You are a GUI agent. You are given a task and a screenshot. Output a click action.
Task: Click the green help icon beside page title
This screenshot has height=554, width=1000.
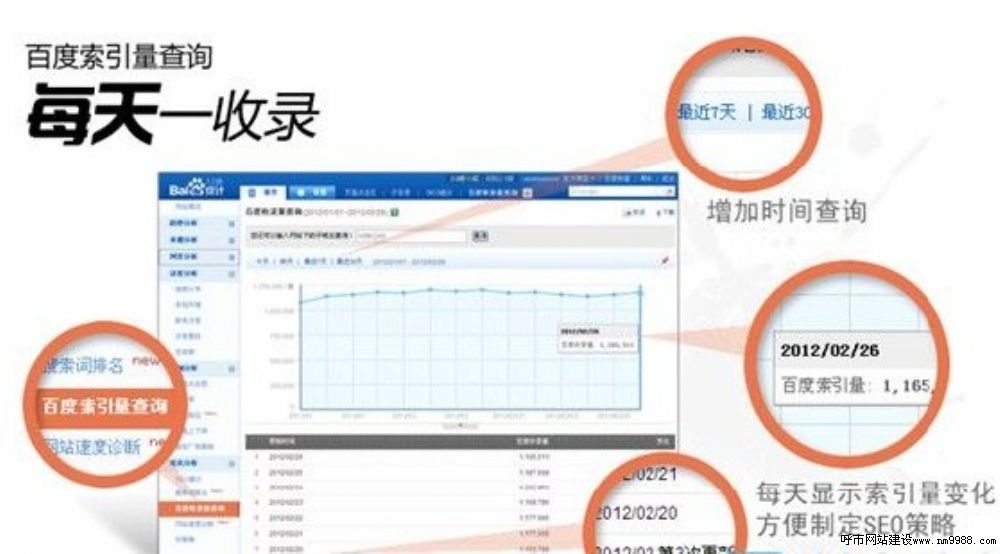(395, 212)
